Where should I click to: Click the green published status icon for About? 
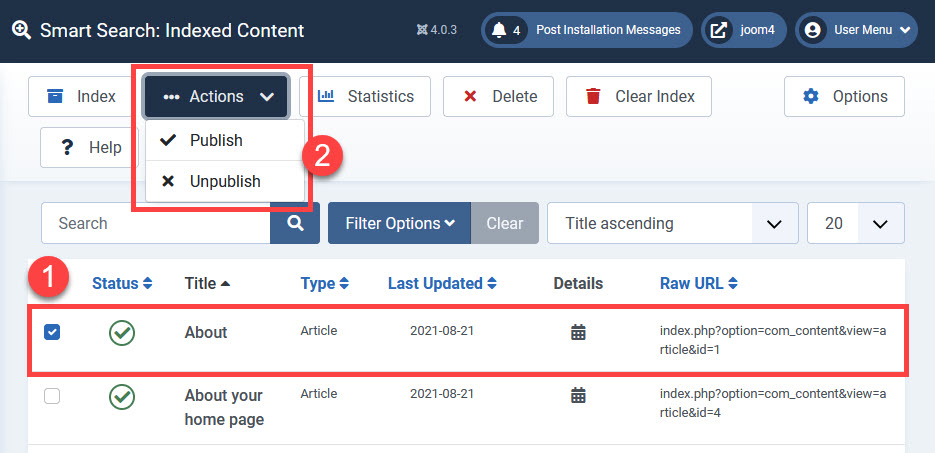pyautogui.click(x=122, y=332)
